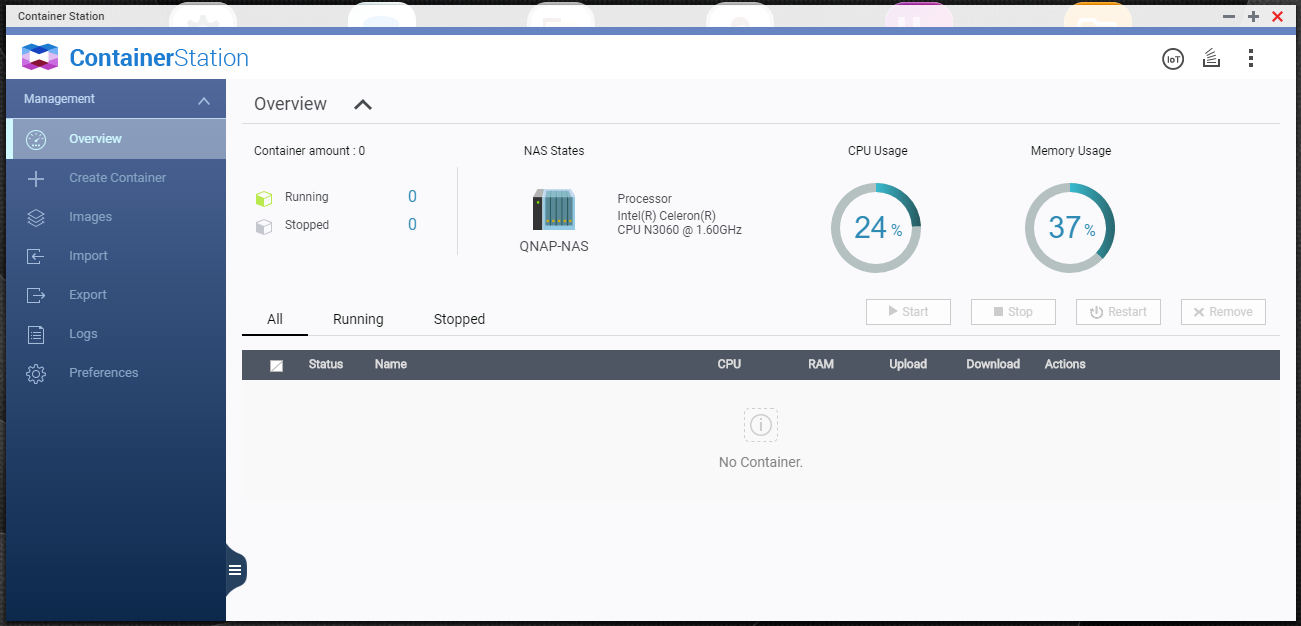Screen dimensions: 1301x626
Task: Click the Restart button
Action: (x=1118, y=312)
